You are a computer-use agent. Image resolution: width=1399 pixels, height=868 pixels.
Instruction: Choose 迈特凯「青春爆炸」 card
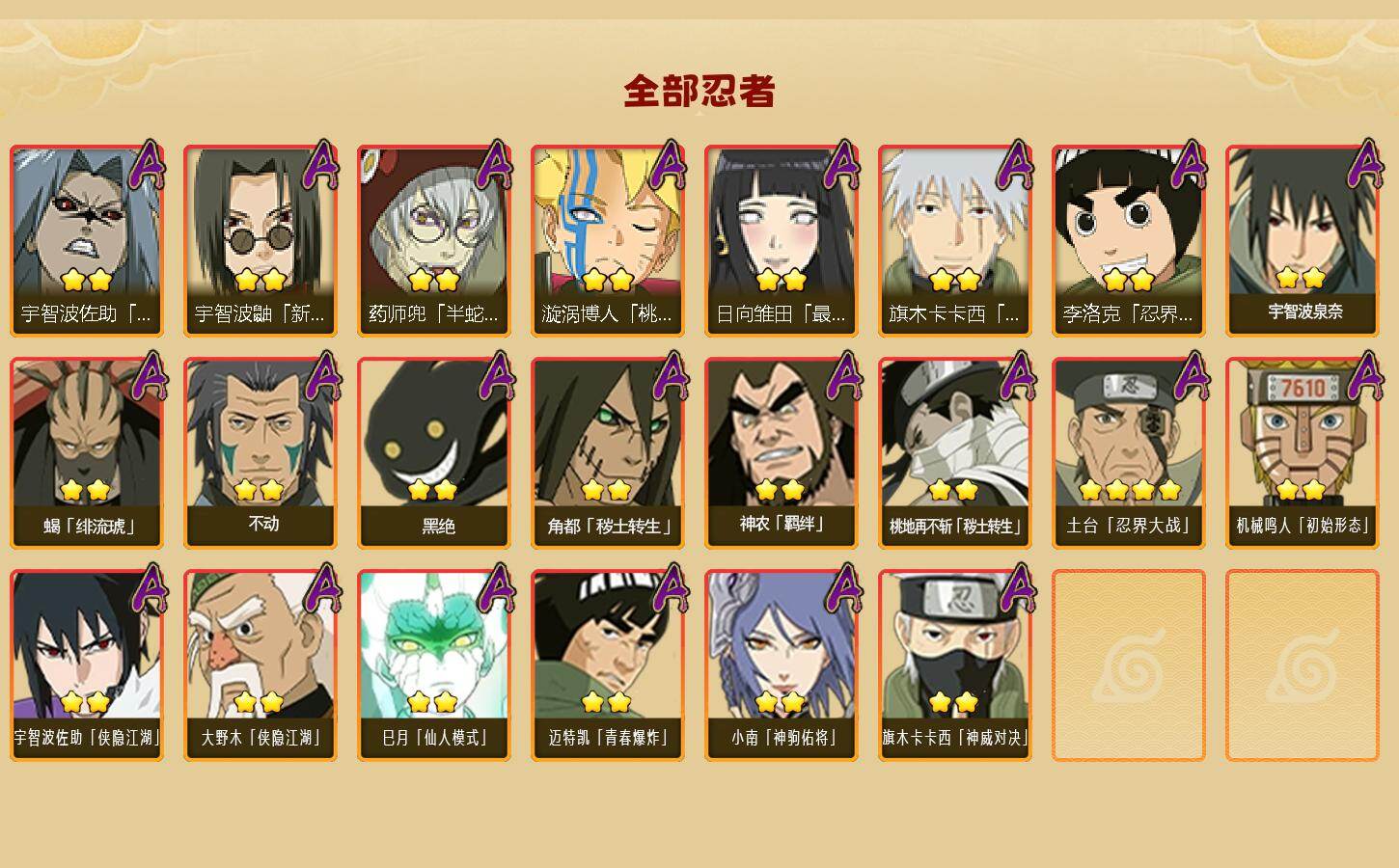click(x=607, y=665)
